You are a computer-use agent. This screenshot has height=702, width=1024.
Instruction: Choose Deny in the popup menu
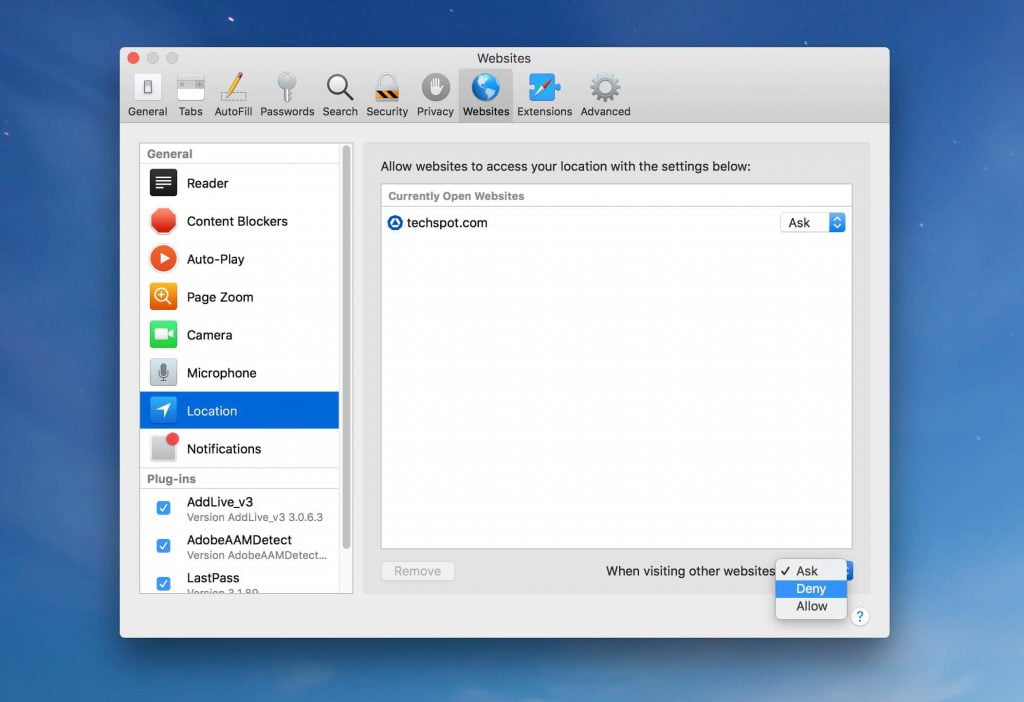point(811,589)
